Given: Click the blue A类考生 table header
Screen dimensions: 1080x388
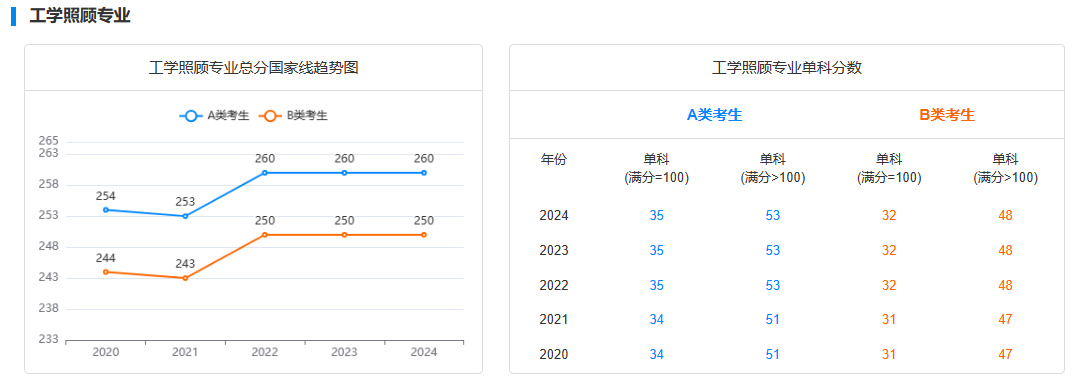Looking at the screenshot, I should coord(715,115).
